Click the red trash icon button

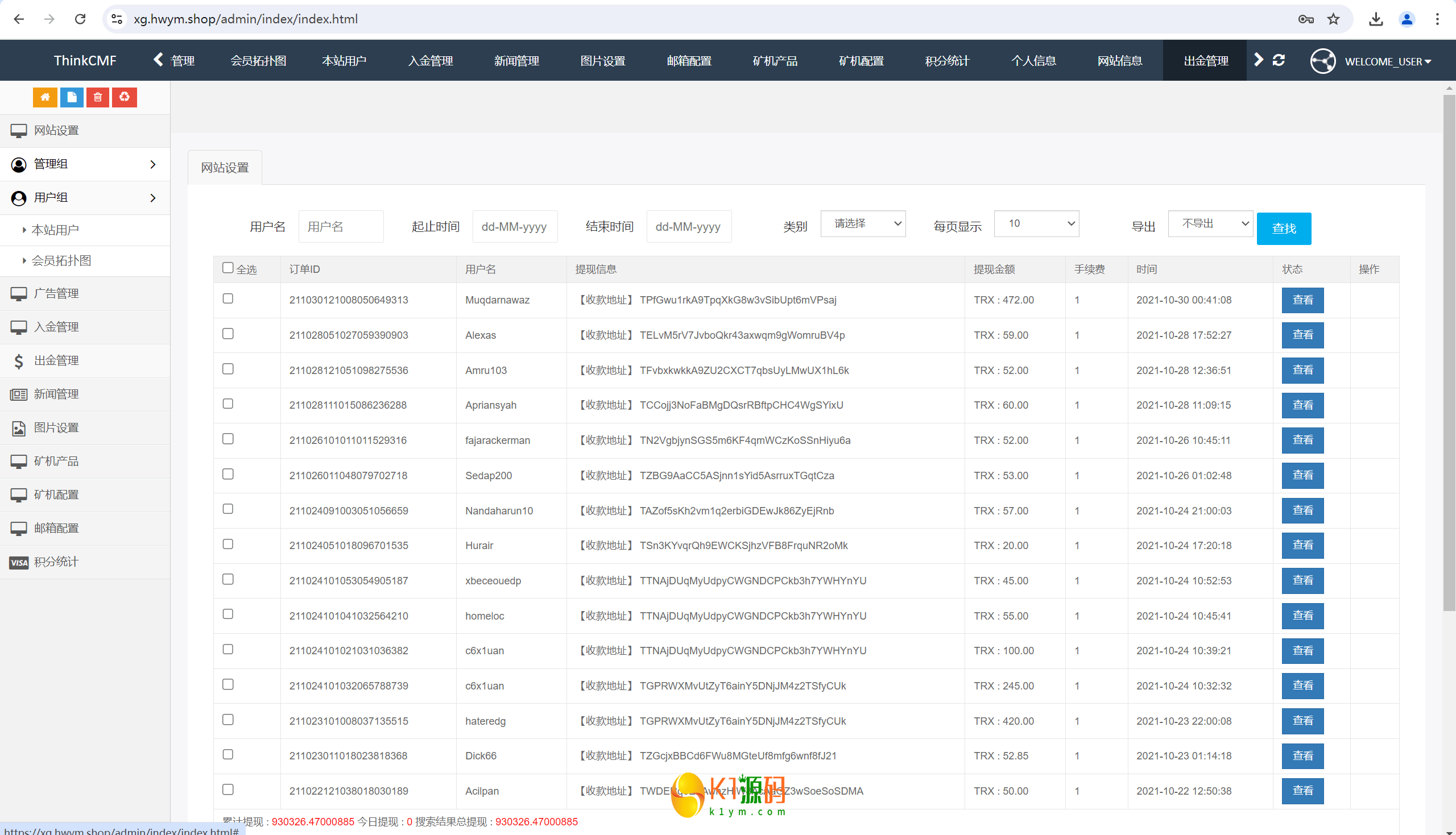point(98,97)
